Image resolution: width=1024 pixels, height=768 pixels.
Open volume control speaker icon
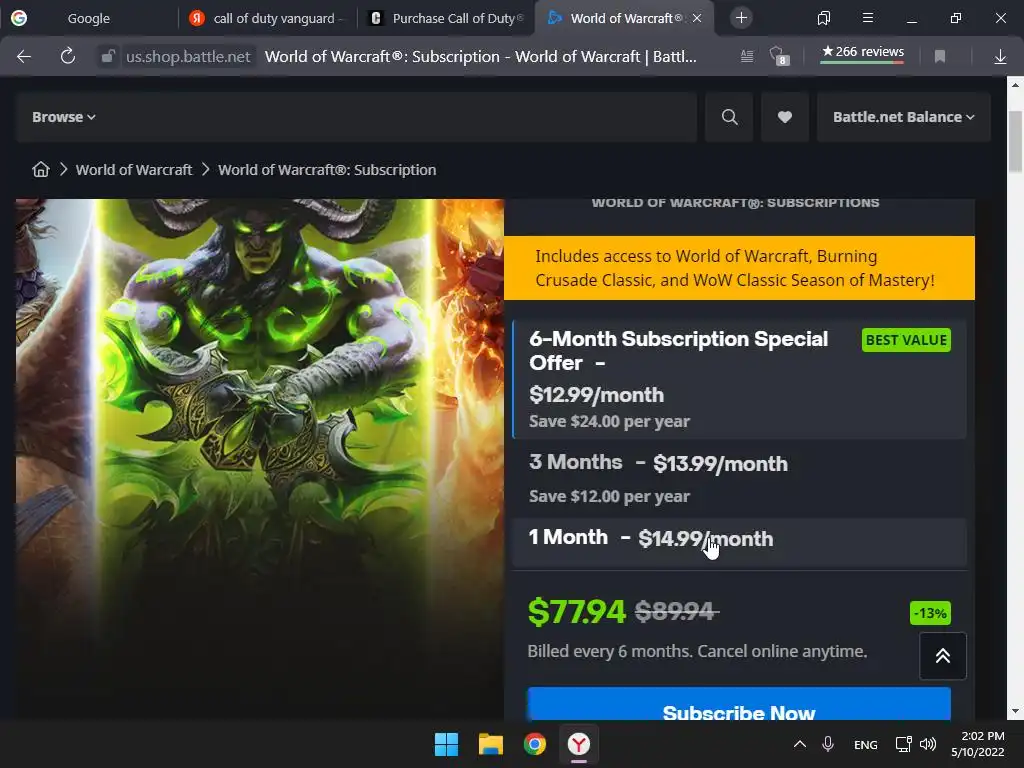pos(927,744)
